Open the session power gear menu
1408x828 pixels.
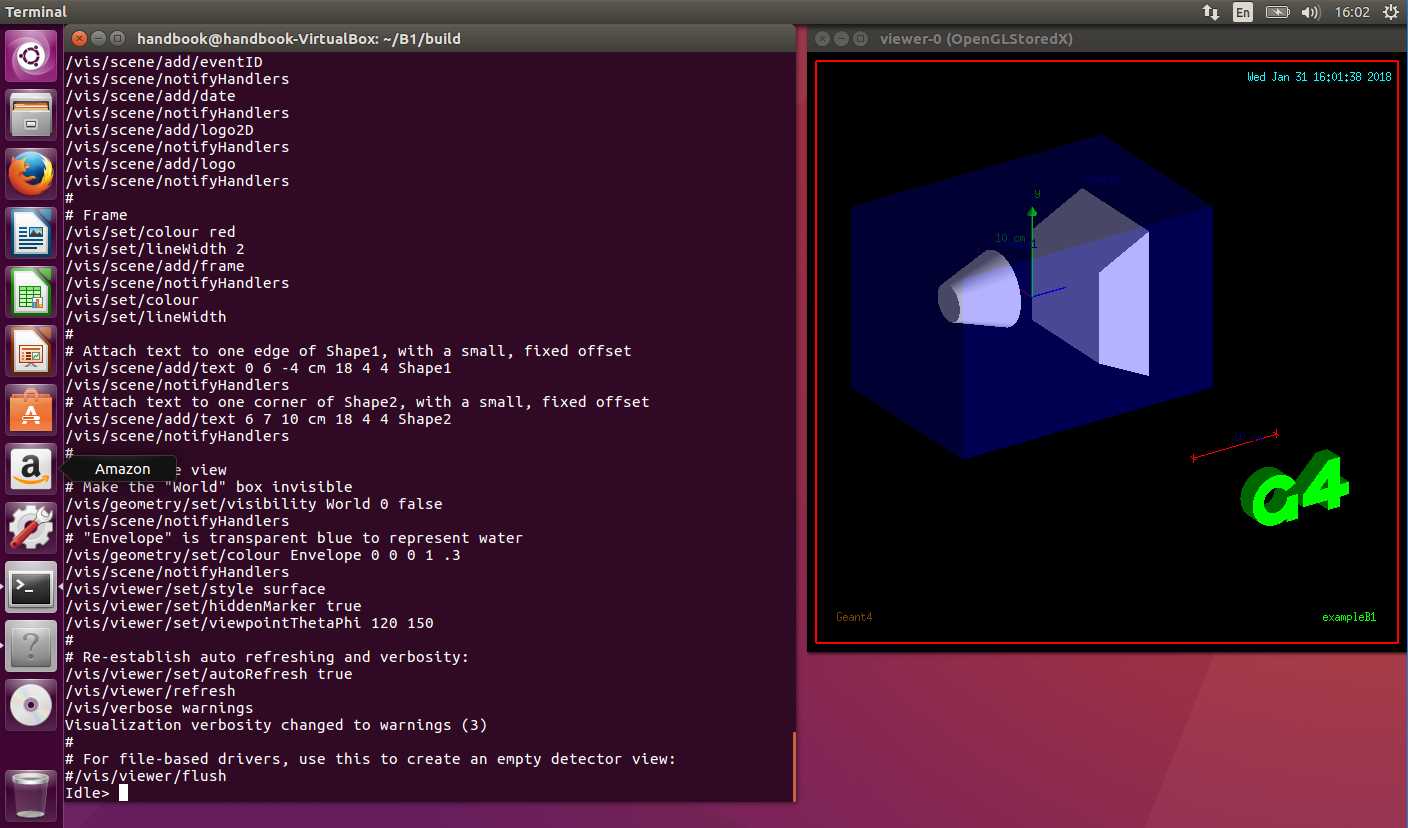(1391, 12)
